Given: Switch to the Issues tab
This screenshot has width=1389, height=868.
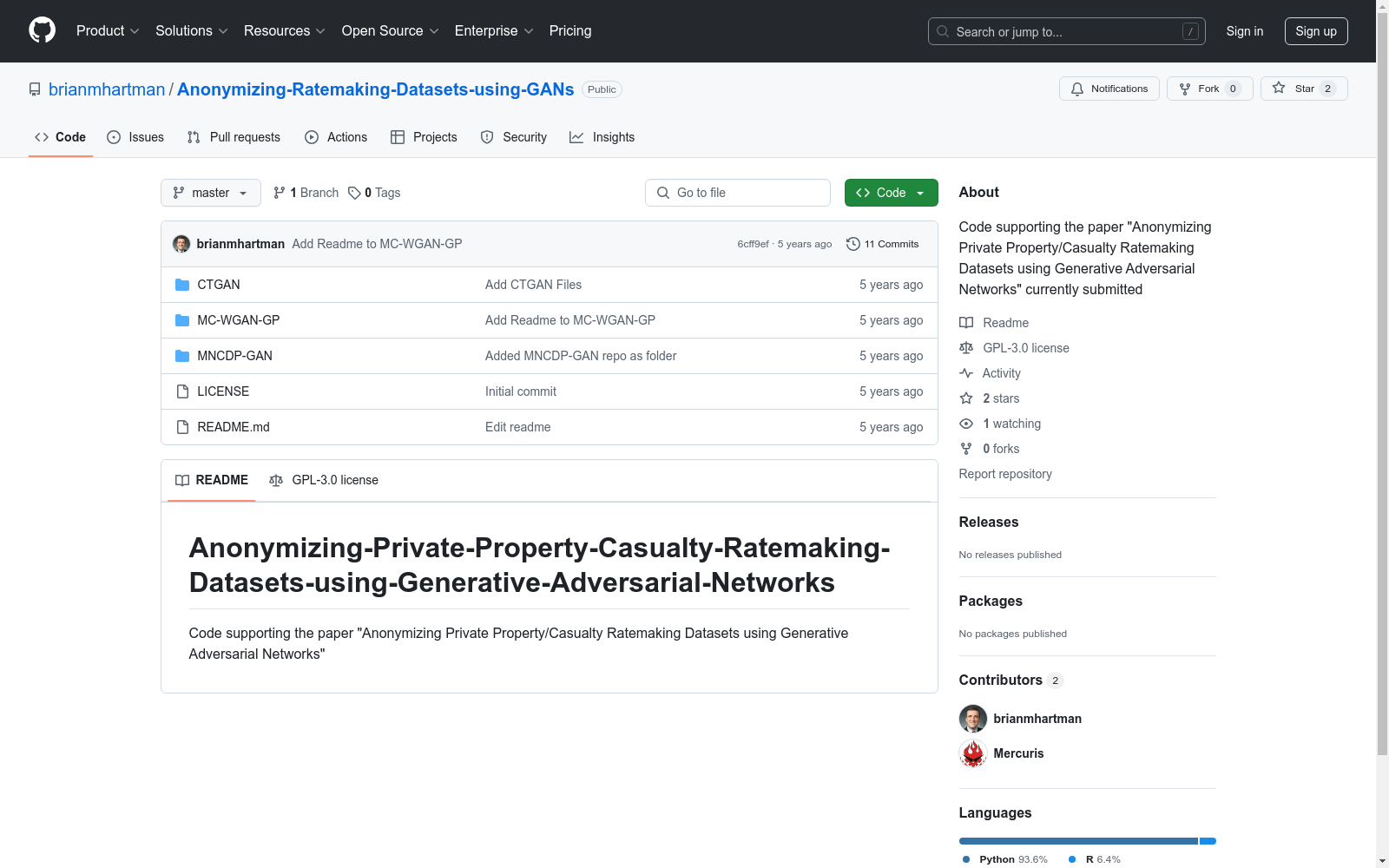Looking at the screenshot, I should pyautogui.click(x=135, y=137).
